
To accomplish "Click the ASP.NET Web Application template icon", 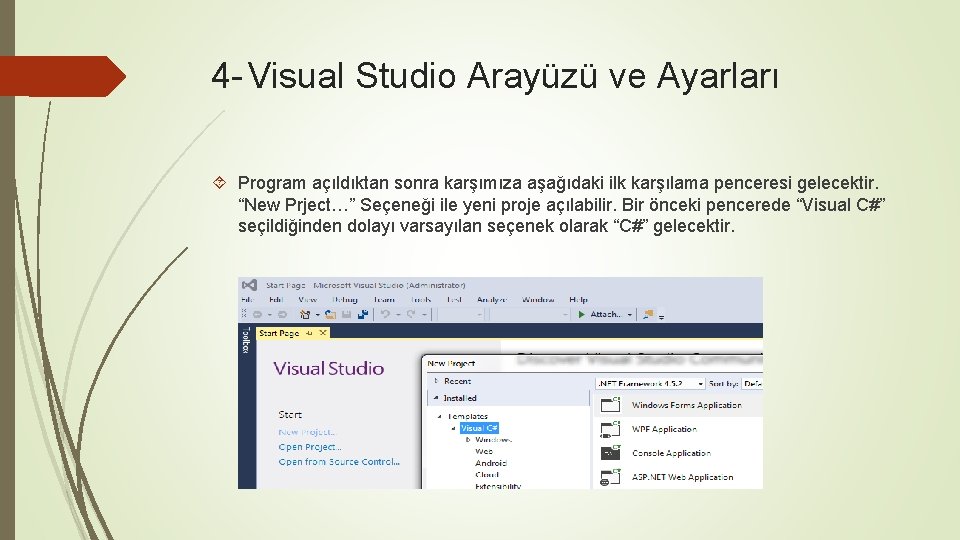I will [x=610, y=477].
